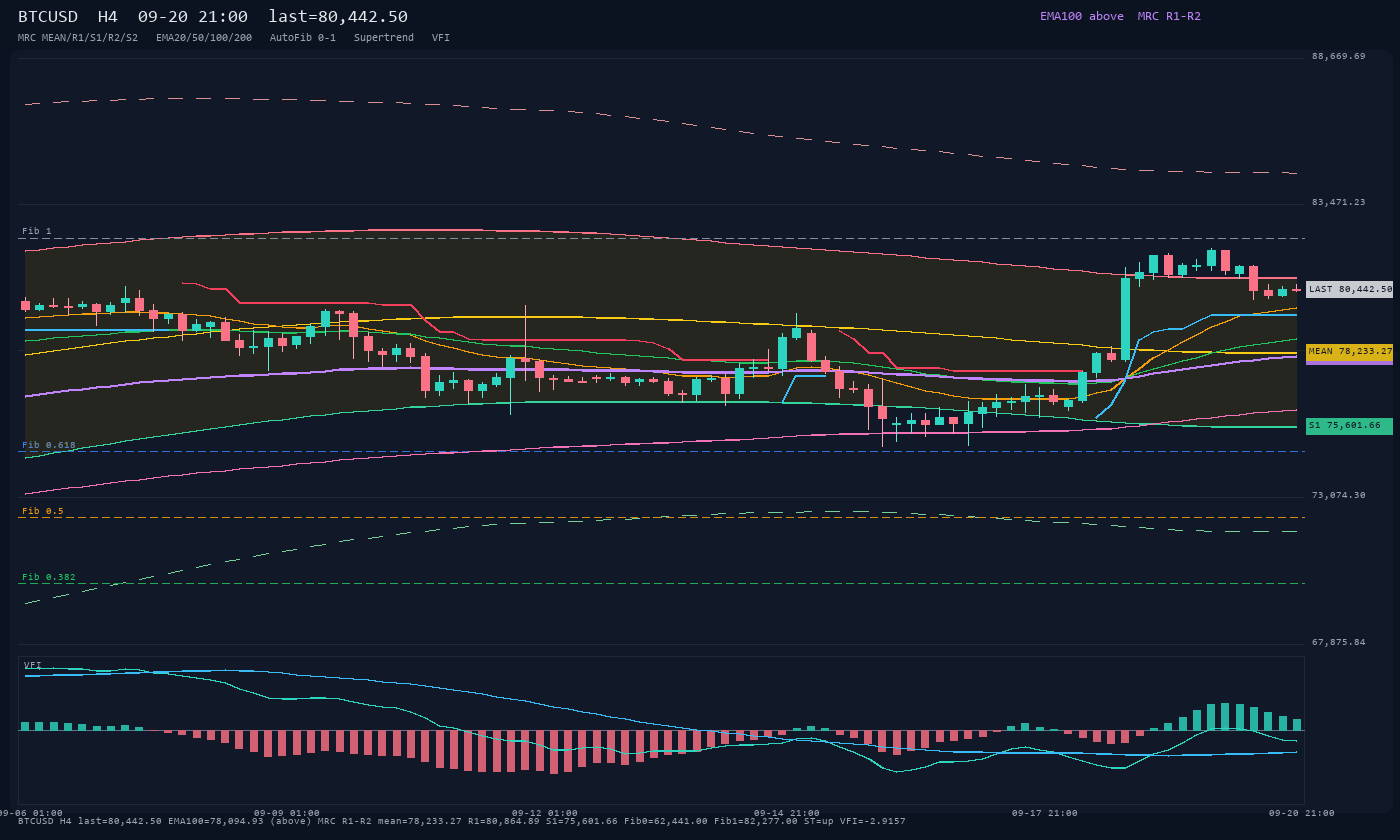Viewport: 1400px width, 840px height.
Task: Select the 73,074.30 price axis value
Action: coord(1338,495)
